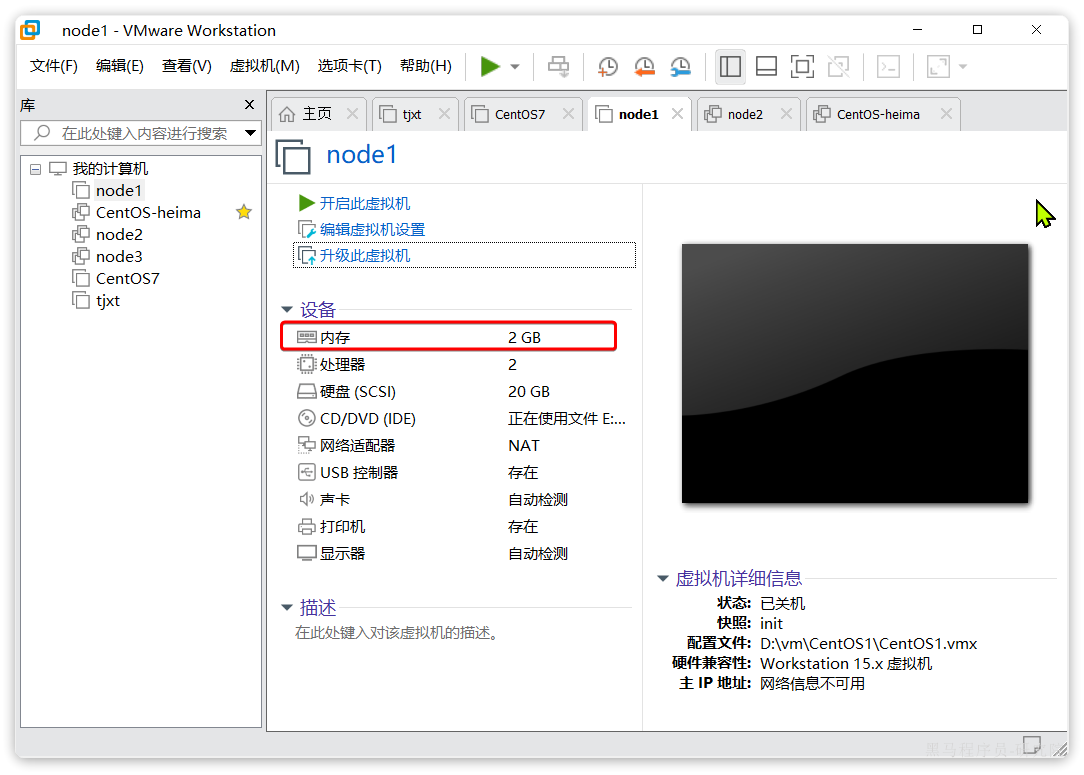Viewport: 1084px width, 775px height.
Task: Revert to snapshot using the orange arrow icon
Action: (x=644, y=66)
